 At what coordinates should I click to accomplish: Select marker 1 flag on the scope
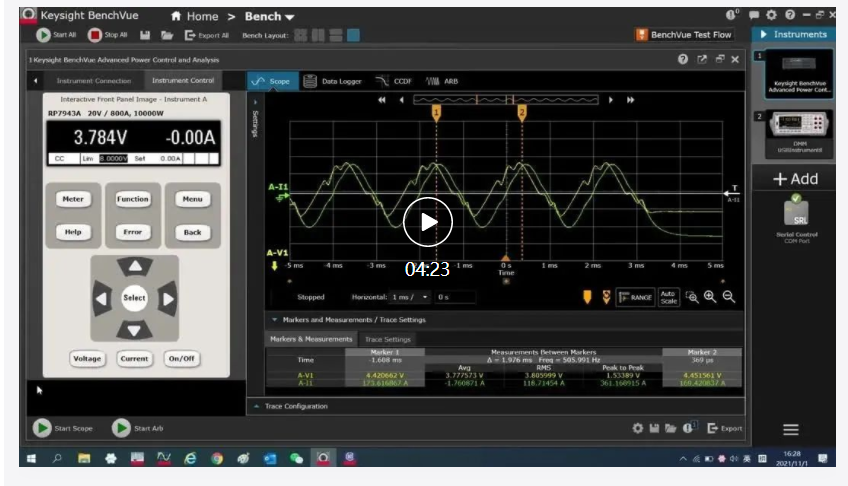436,112
